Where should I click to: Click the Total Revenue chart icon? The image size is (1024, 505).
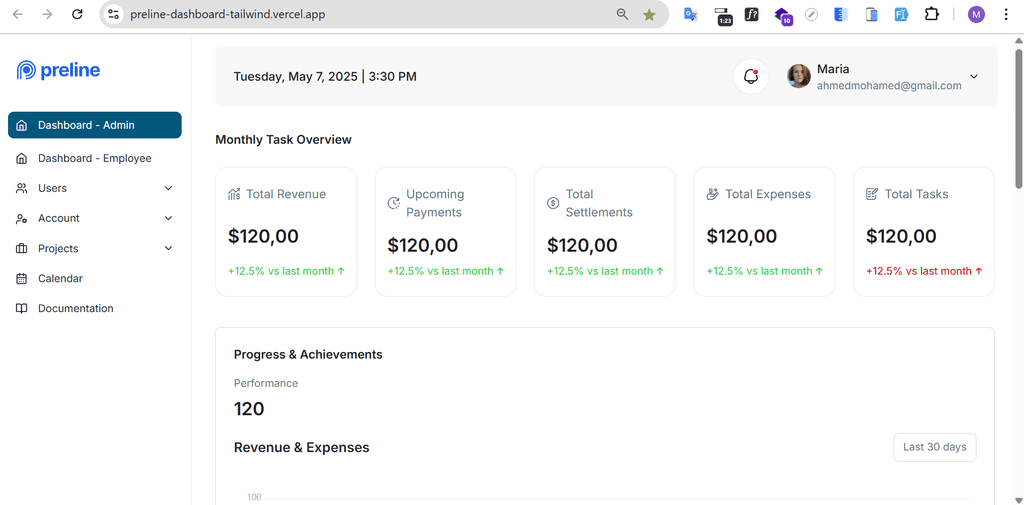click(x=234, y=194)
